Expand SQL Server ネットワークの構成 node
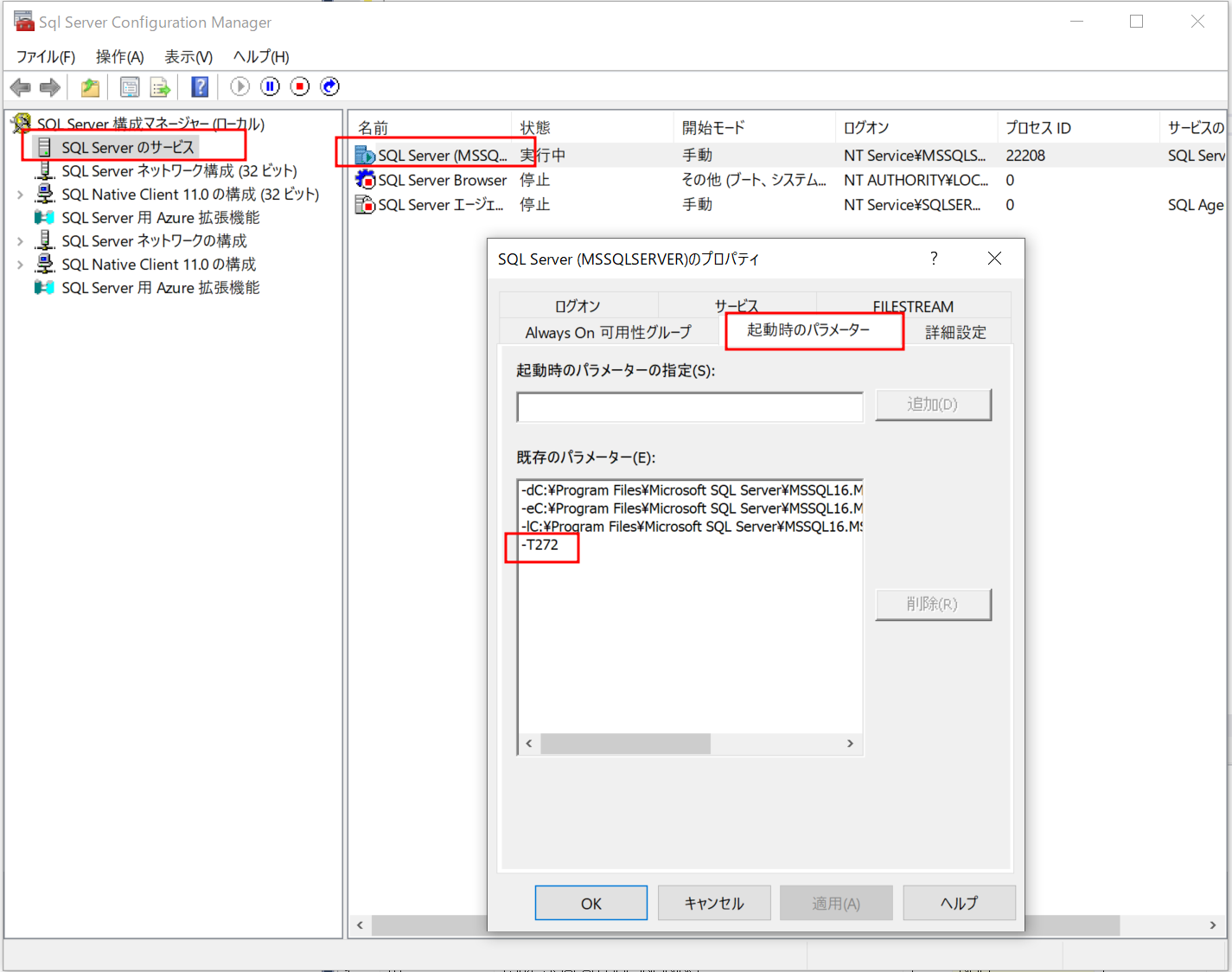Image resolution: width=1232 pixels, height=972 pixels. 20,242
